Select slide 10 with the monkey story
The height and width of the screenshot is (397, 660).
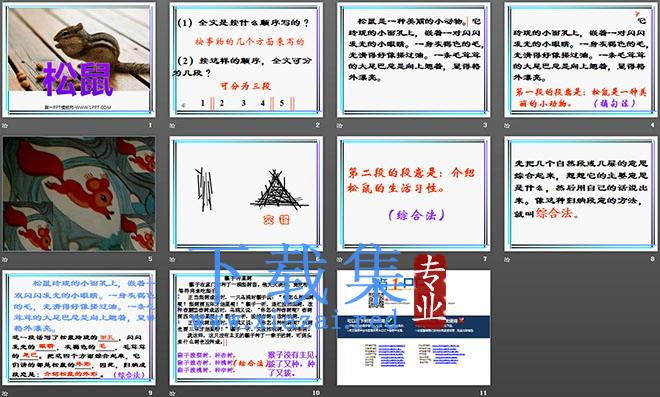246,328
